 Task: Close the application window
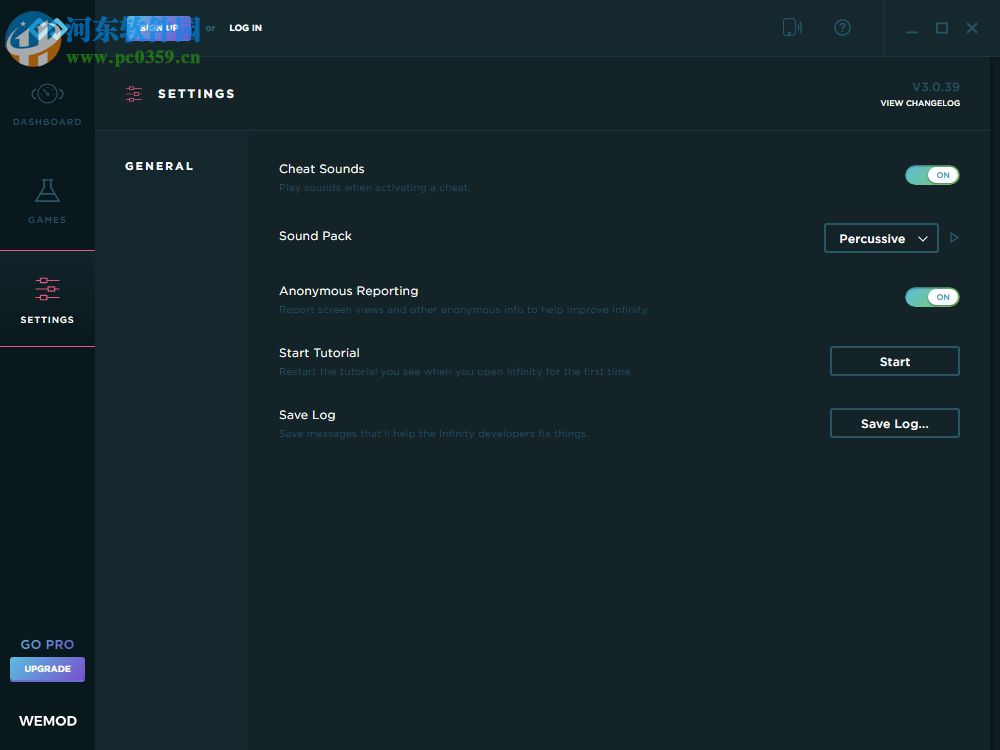(x=972, y=28)
